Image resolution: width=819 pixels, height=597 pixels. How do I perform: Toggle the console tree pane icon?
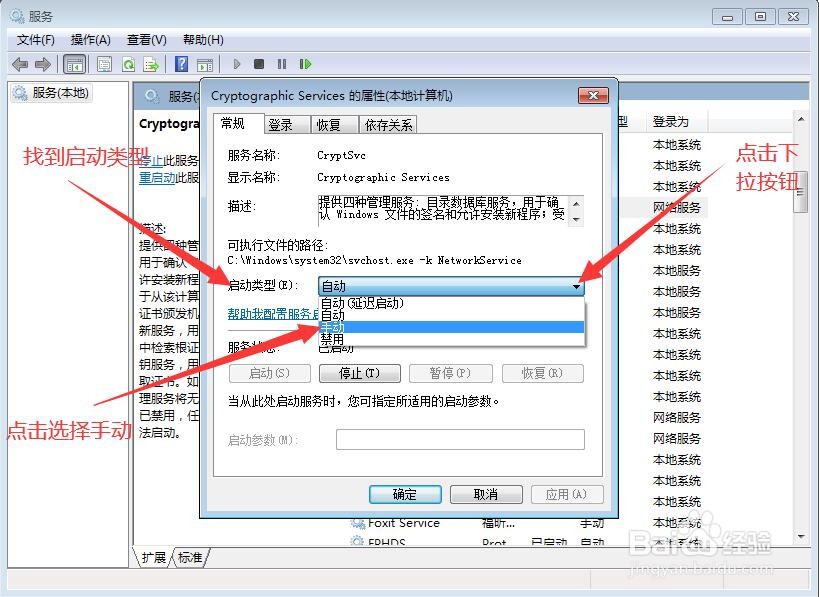coord(75,64)
